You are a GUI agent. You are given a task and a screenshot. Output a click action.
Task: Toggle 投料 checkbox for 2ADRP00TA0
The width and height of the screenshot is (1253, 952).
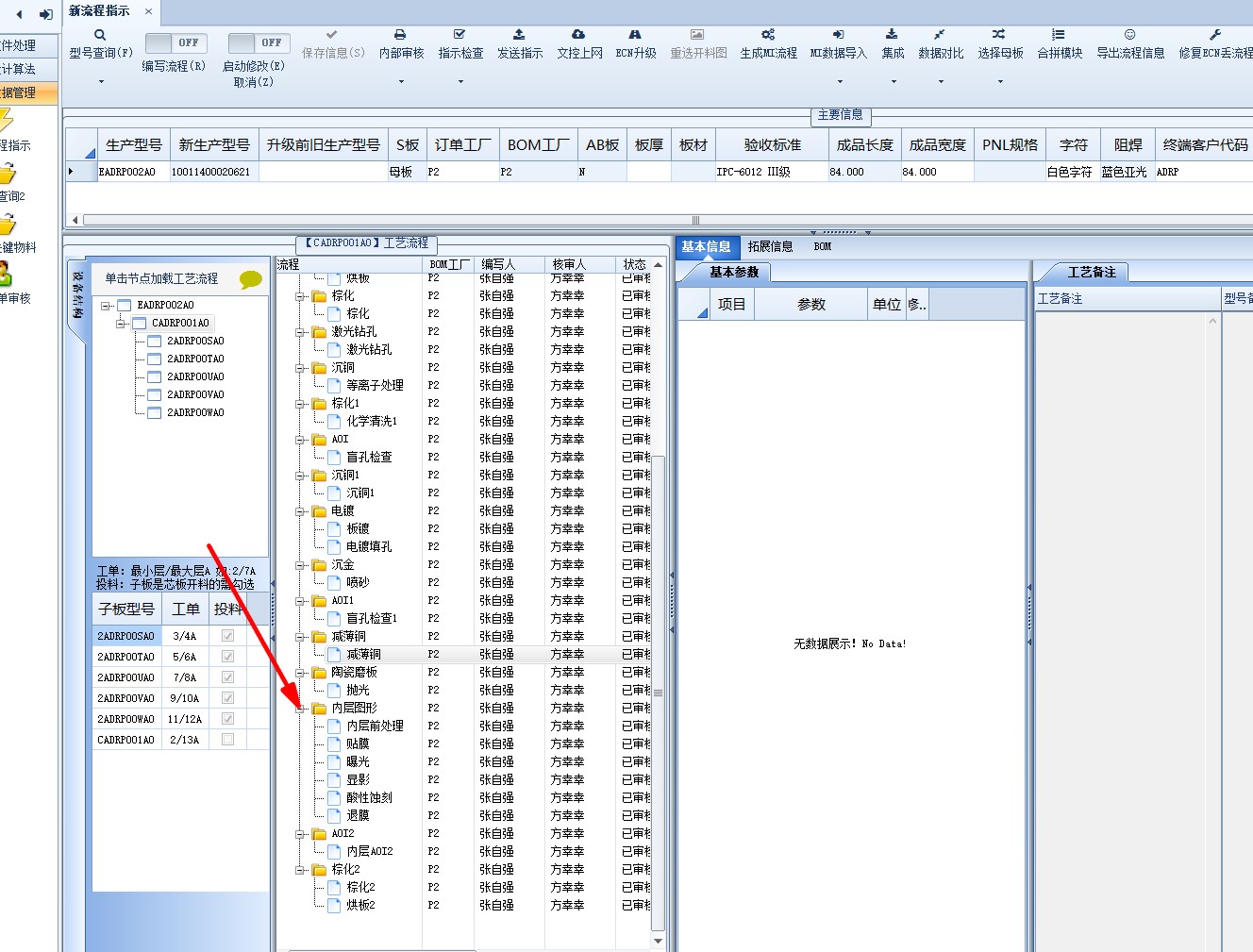coord(227,657)
